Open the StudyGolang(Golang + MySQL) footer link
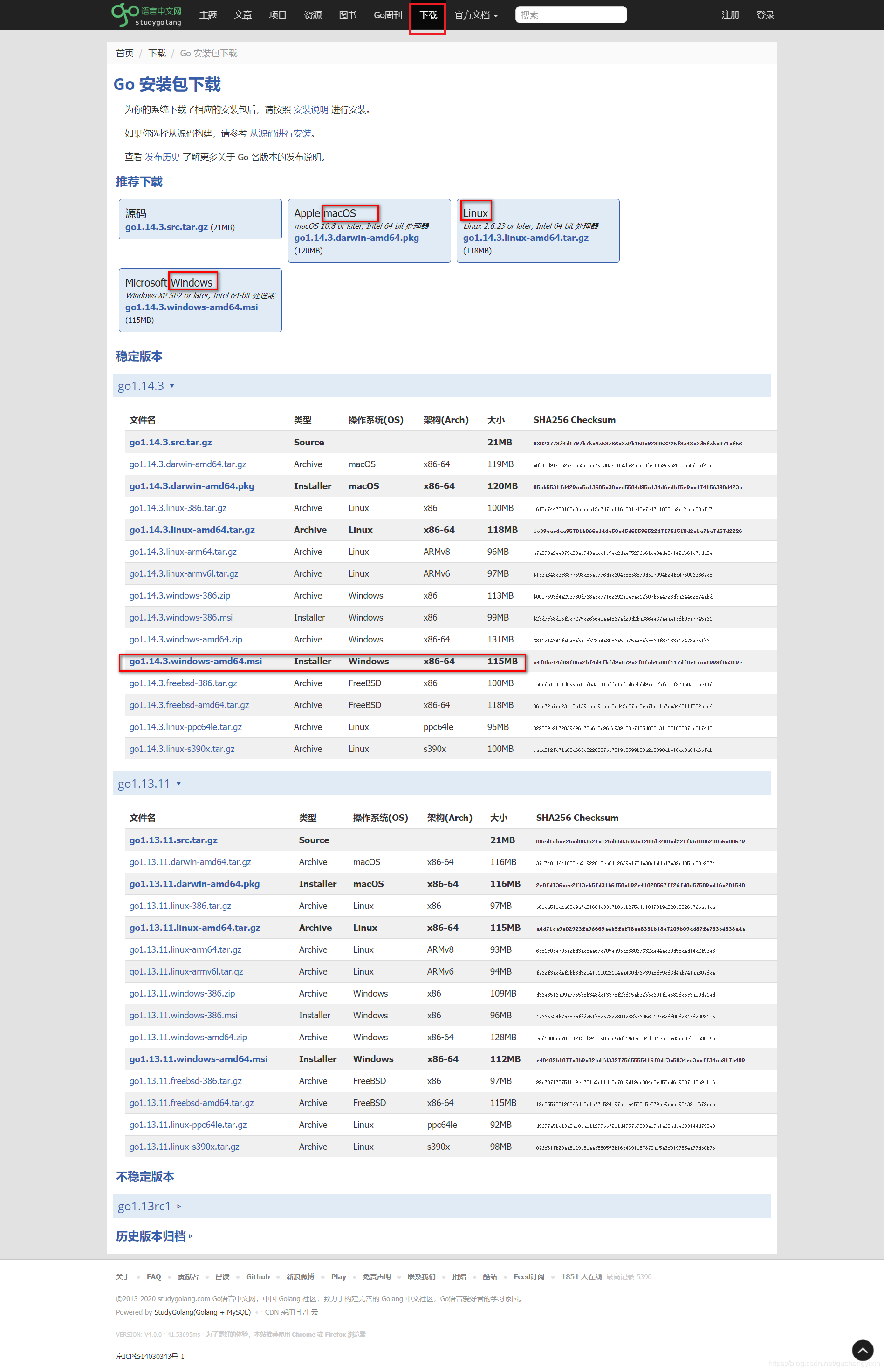The width and height of the screenshot is (884, 1372). pyautogui.click(x=202, y=1312)
